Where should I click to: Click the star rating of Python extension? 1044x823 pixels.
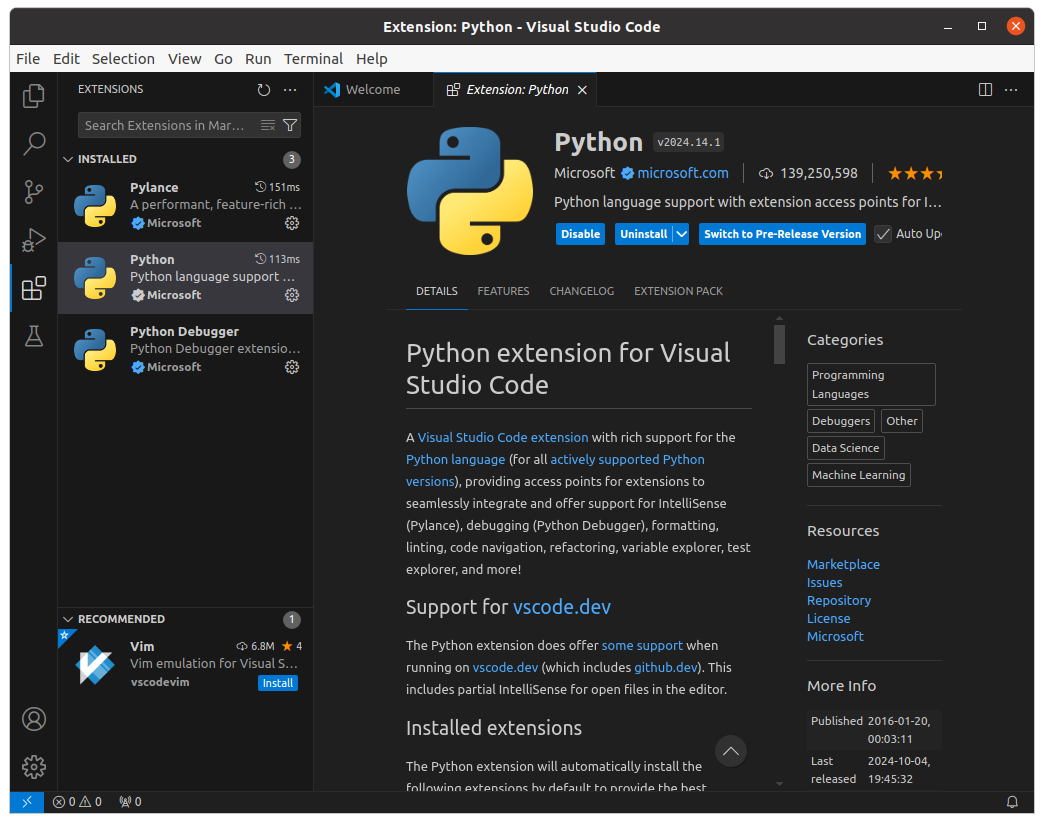click(x=914, y=174)
